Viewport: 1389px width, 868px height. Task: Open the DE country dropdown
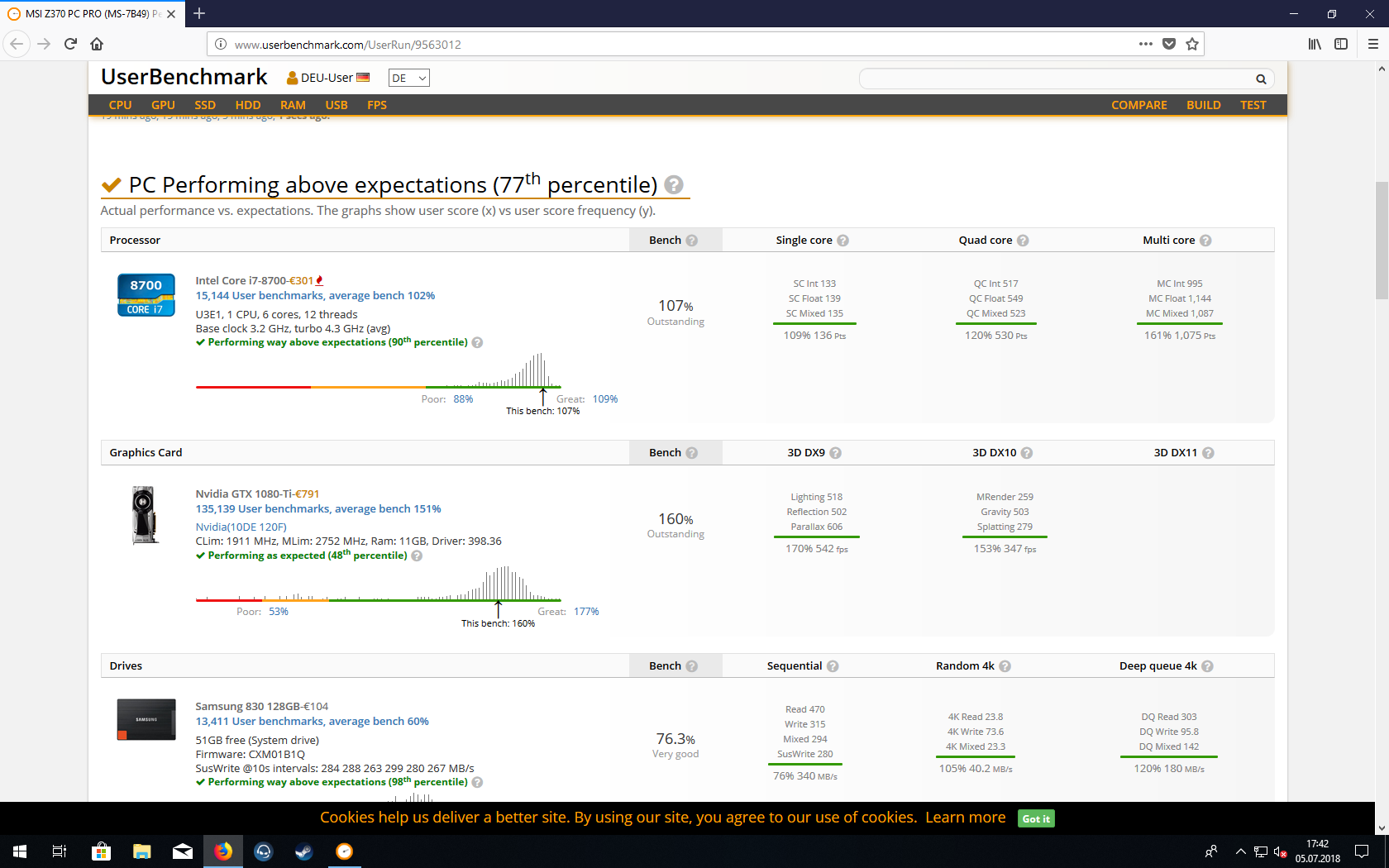click(409, 78)
